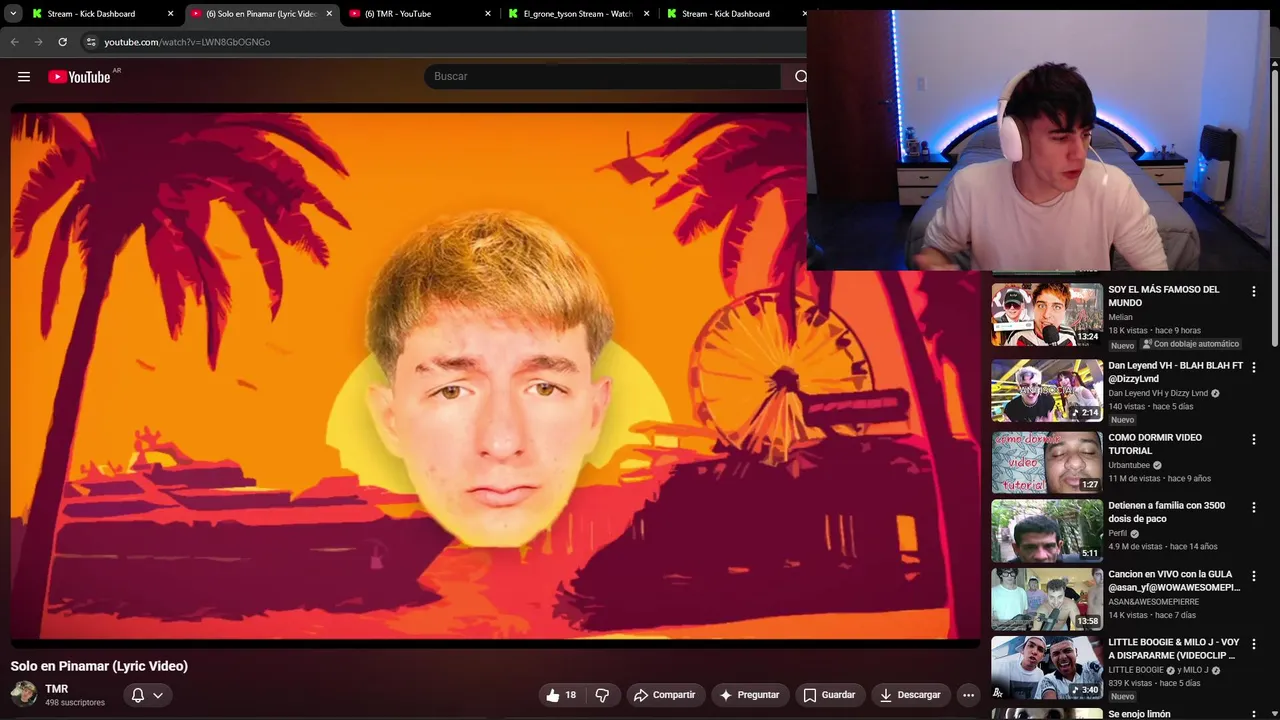The height and width of the screenshot is (720, 1280).
Task: Dislike the video with thumbs down
Action: click(602, 695)
